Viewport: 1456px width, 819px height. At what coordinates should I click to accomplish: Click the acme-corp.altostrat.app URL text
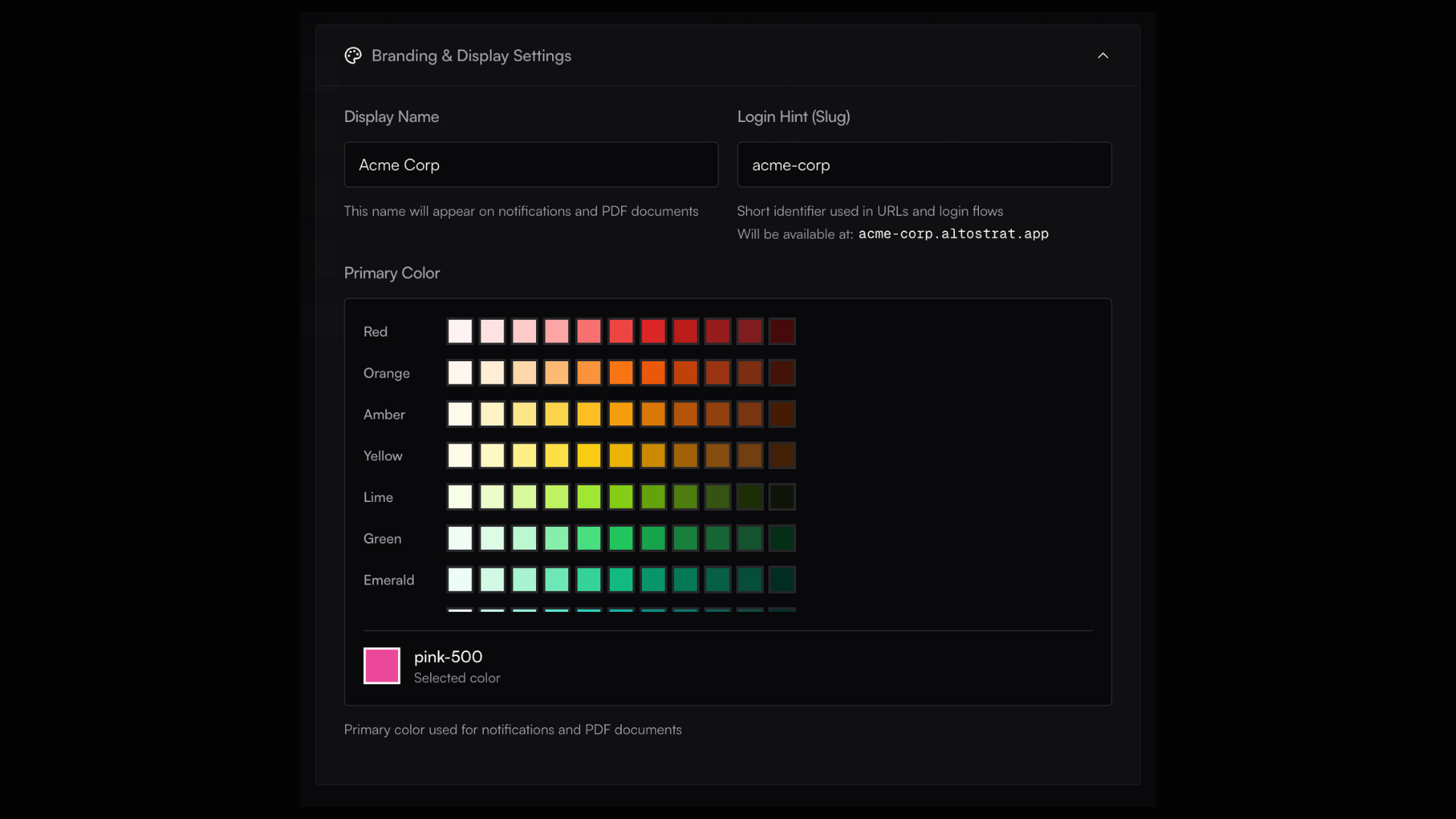953,234
